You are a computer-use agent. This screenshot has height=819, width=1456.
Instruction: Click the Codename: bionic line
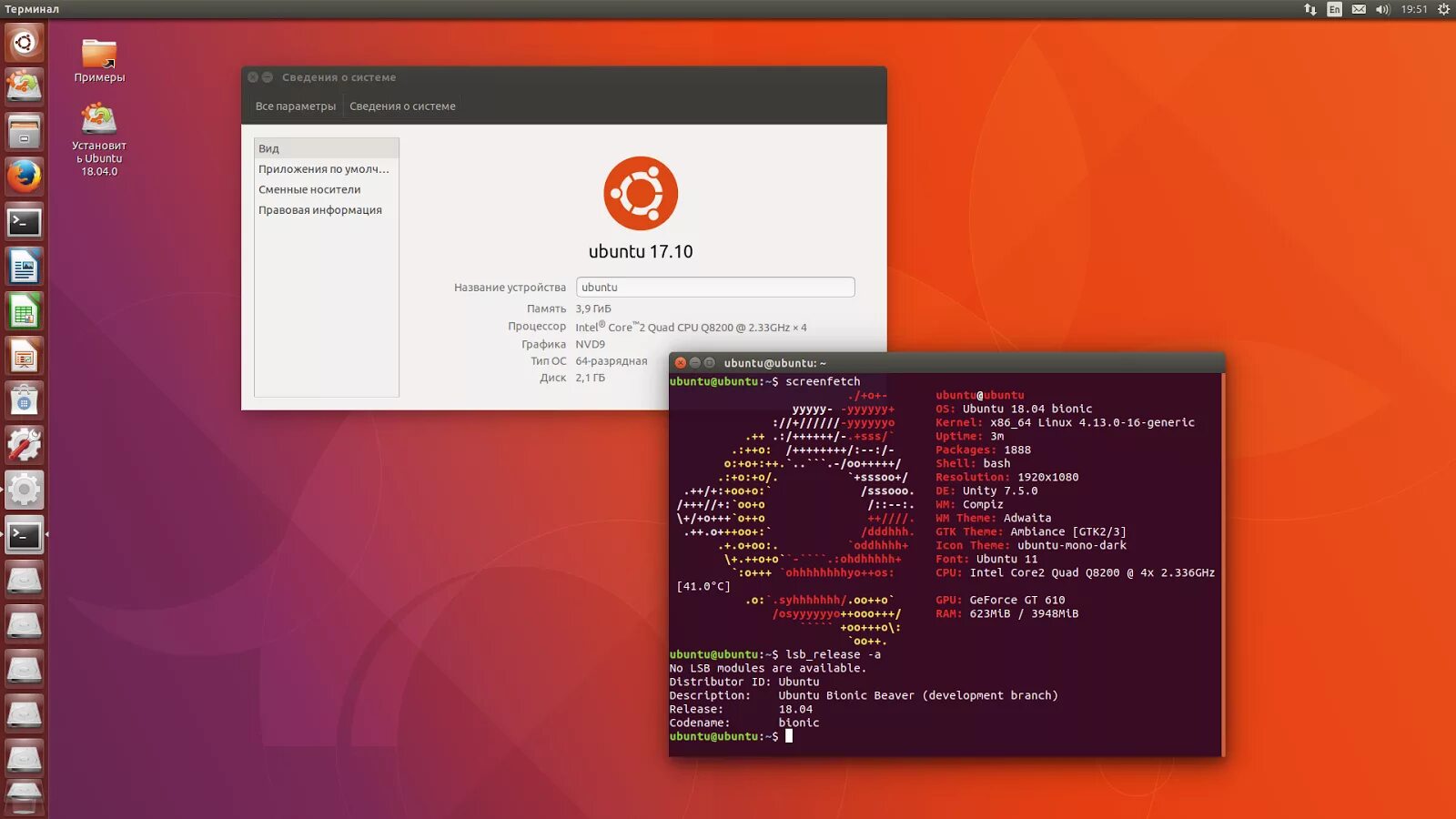pyautogui.click(x=744, y=723)
